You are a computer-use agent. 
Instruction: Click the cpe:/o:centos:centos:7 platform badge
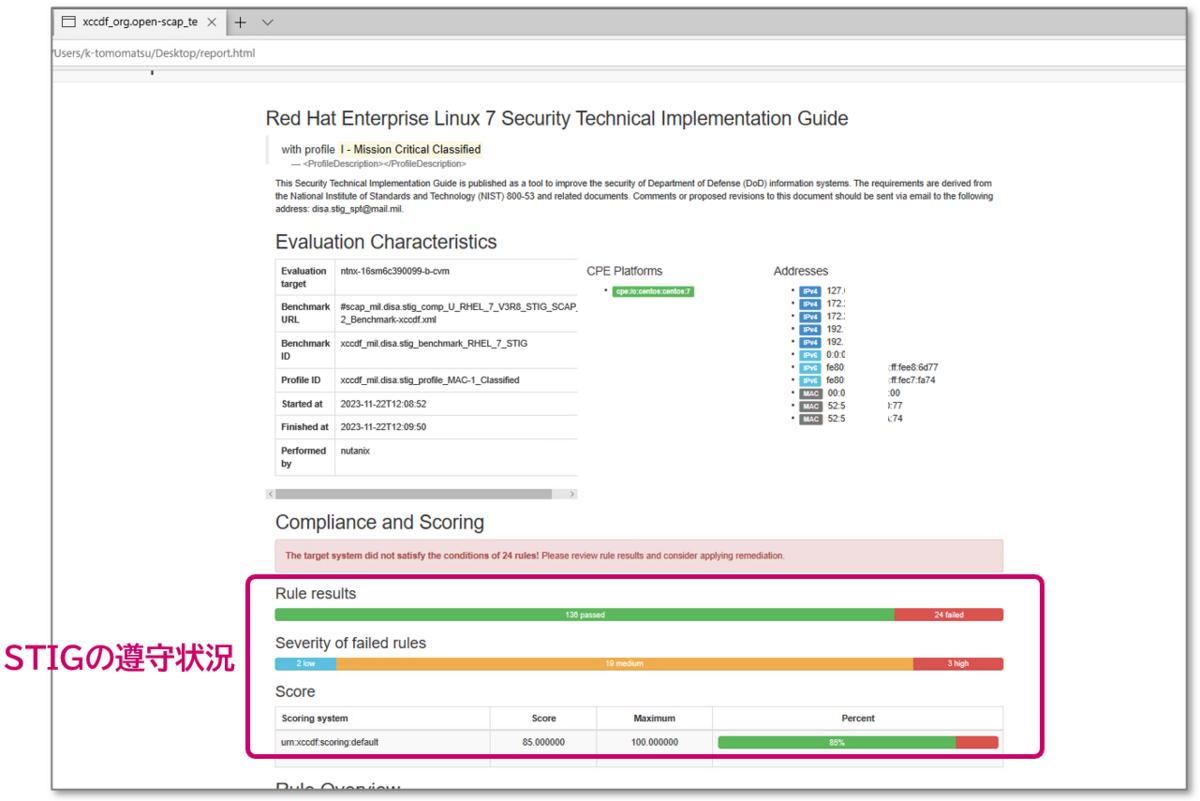(x=653, y=291)
